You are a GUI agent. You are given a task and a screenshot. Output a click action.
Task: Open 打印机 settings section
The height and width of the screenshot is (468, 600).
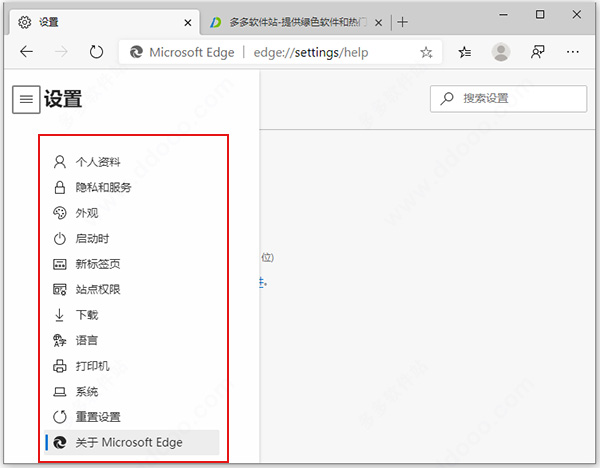[131, 366]
